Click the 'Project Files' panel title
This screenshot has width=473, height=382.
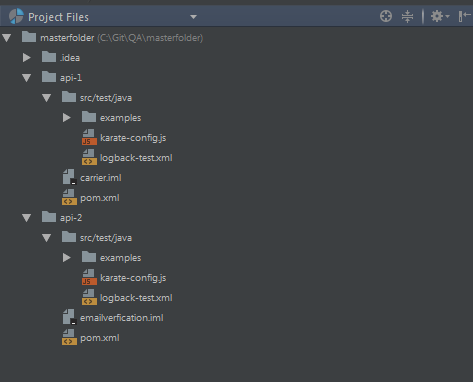click(x=58, y=17)
